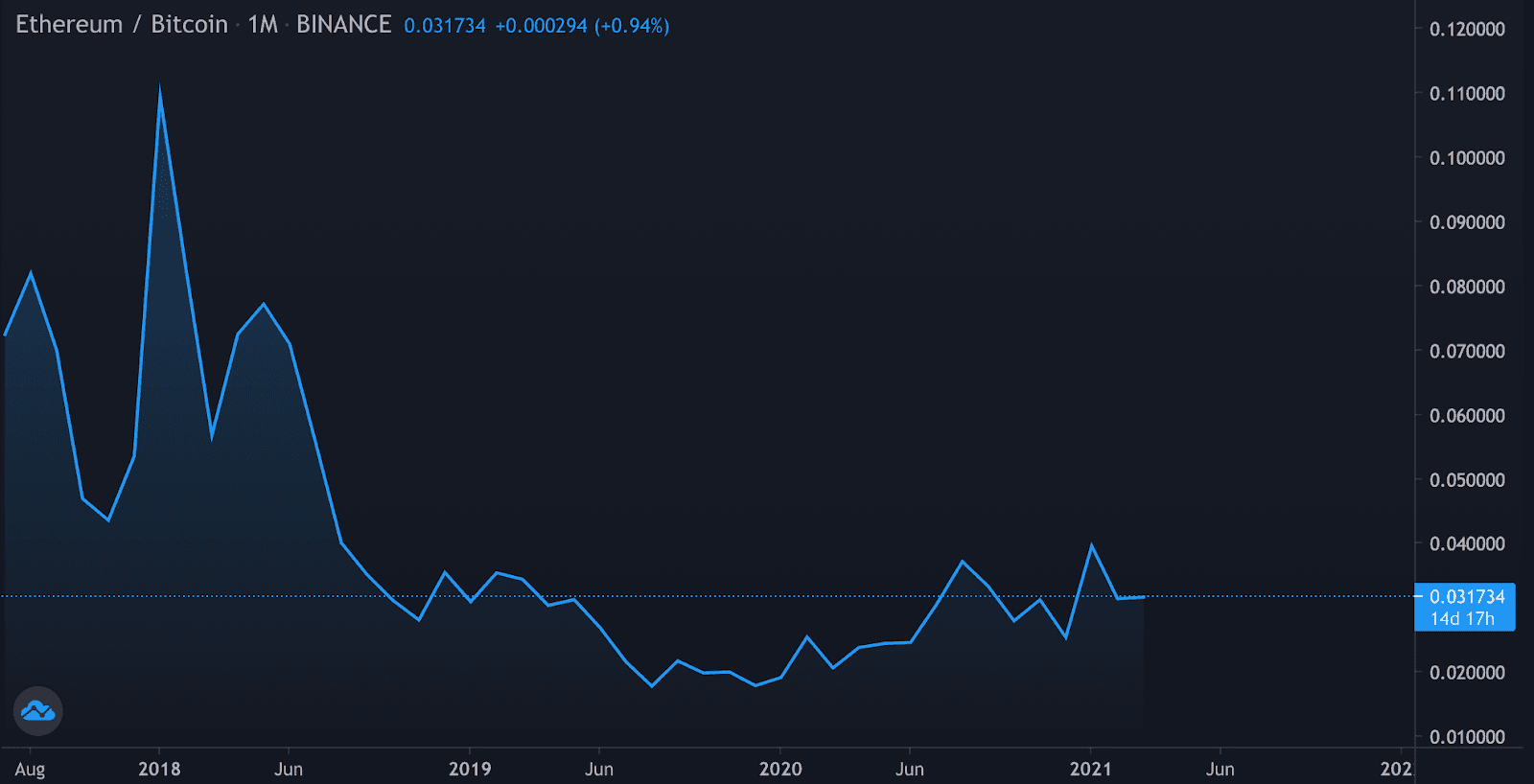Click the right end of the price line

[1143, 597]
